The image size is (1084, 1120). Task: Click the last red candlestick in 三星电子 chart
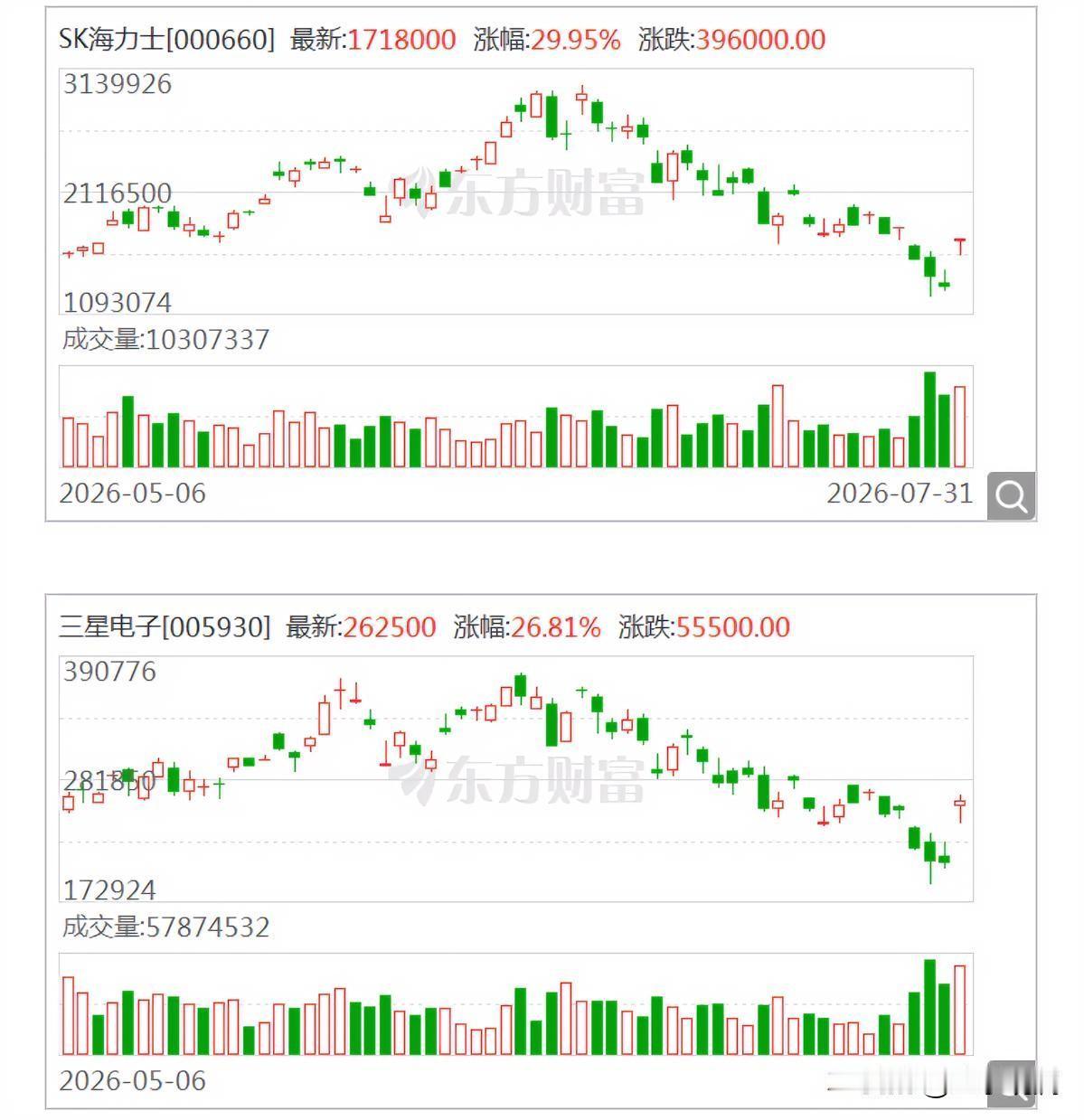point(960,808)
